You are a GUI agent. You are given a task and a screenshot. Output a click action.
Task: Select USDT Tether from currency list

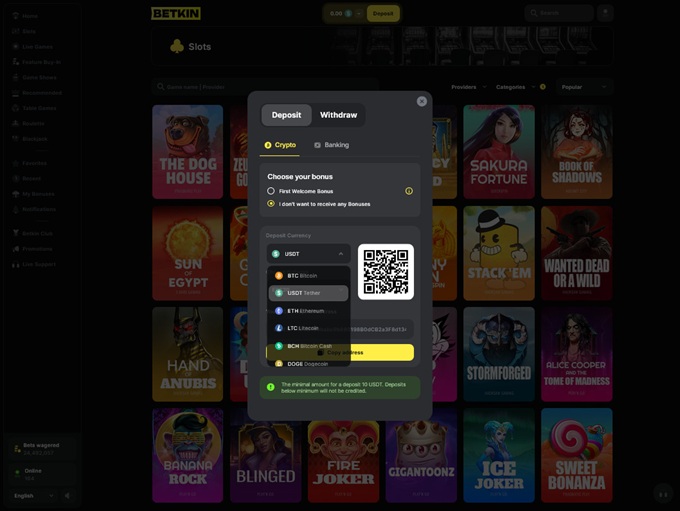(x=308, y=293)
